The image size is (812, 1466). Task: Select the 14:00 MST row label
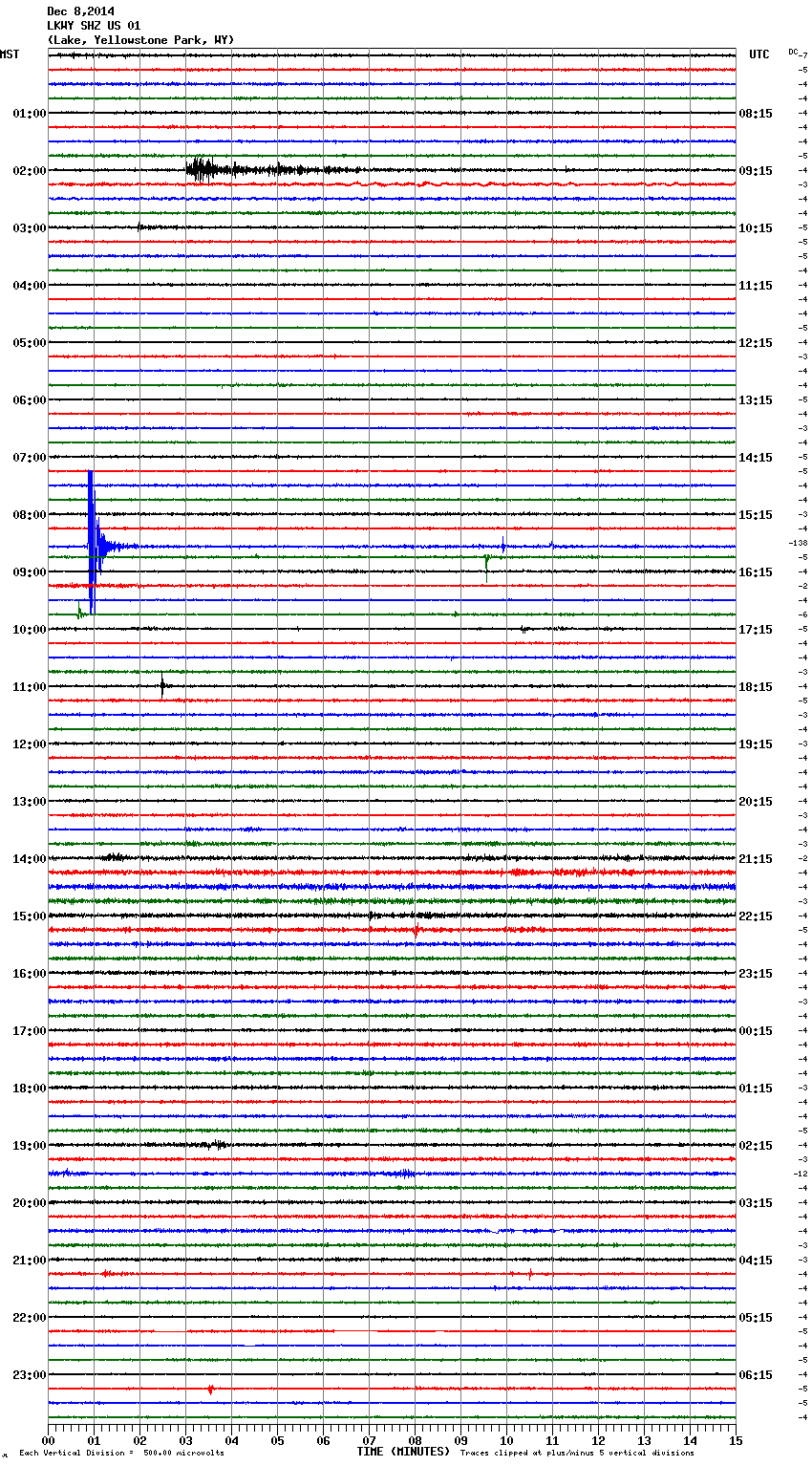coord(30,859)
